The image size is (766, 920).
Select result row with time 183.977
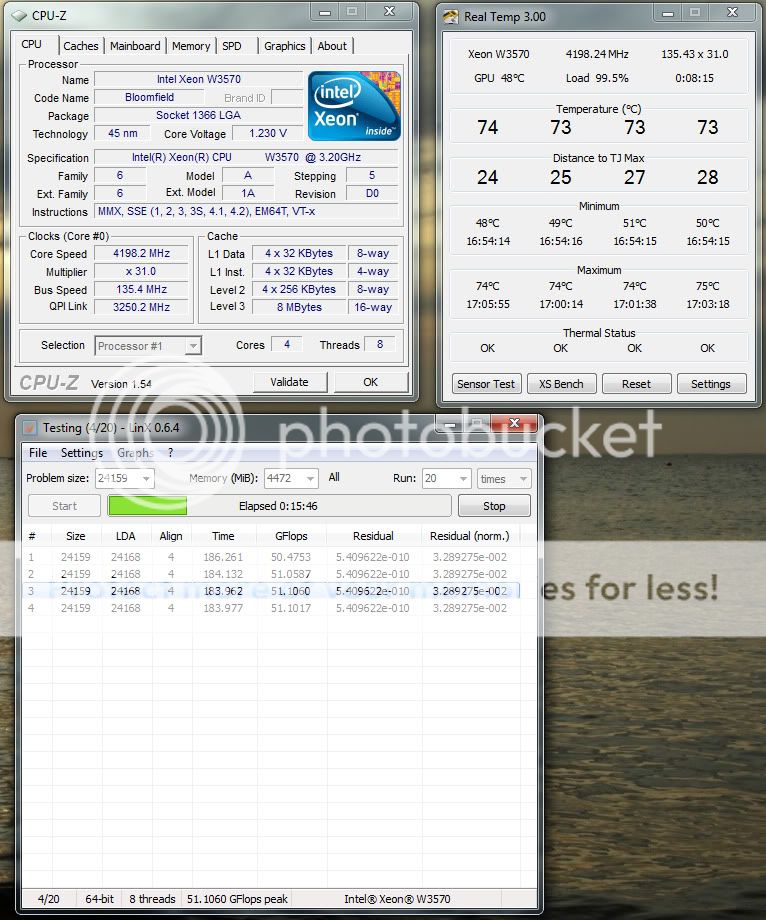coord(271,608)
